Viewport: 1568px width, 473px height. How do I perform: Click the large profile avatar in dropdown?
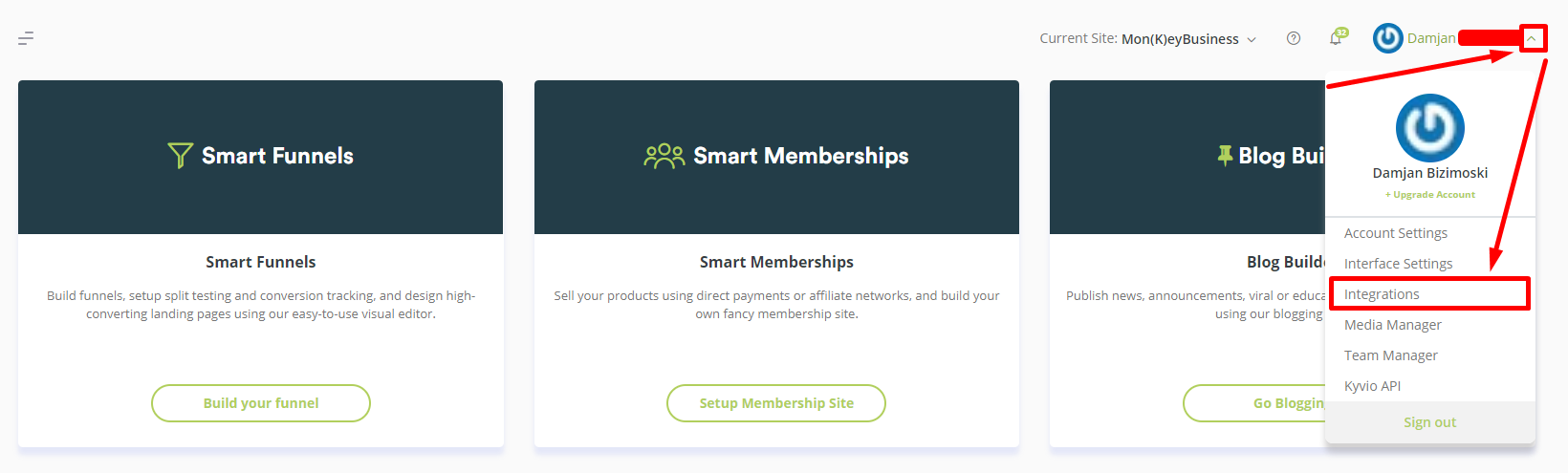pos(1430,127)
